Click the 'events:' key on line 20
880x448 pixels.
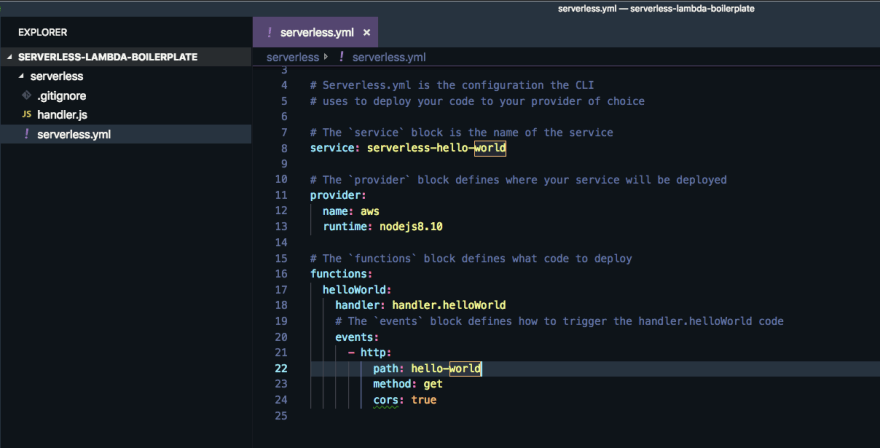357,337
